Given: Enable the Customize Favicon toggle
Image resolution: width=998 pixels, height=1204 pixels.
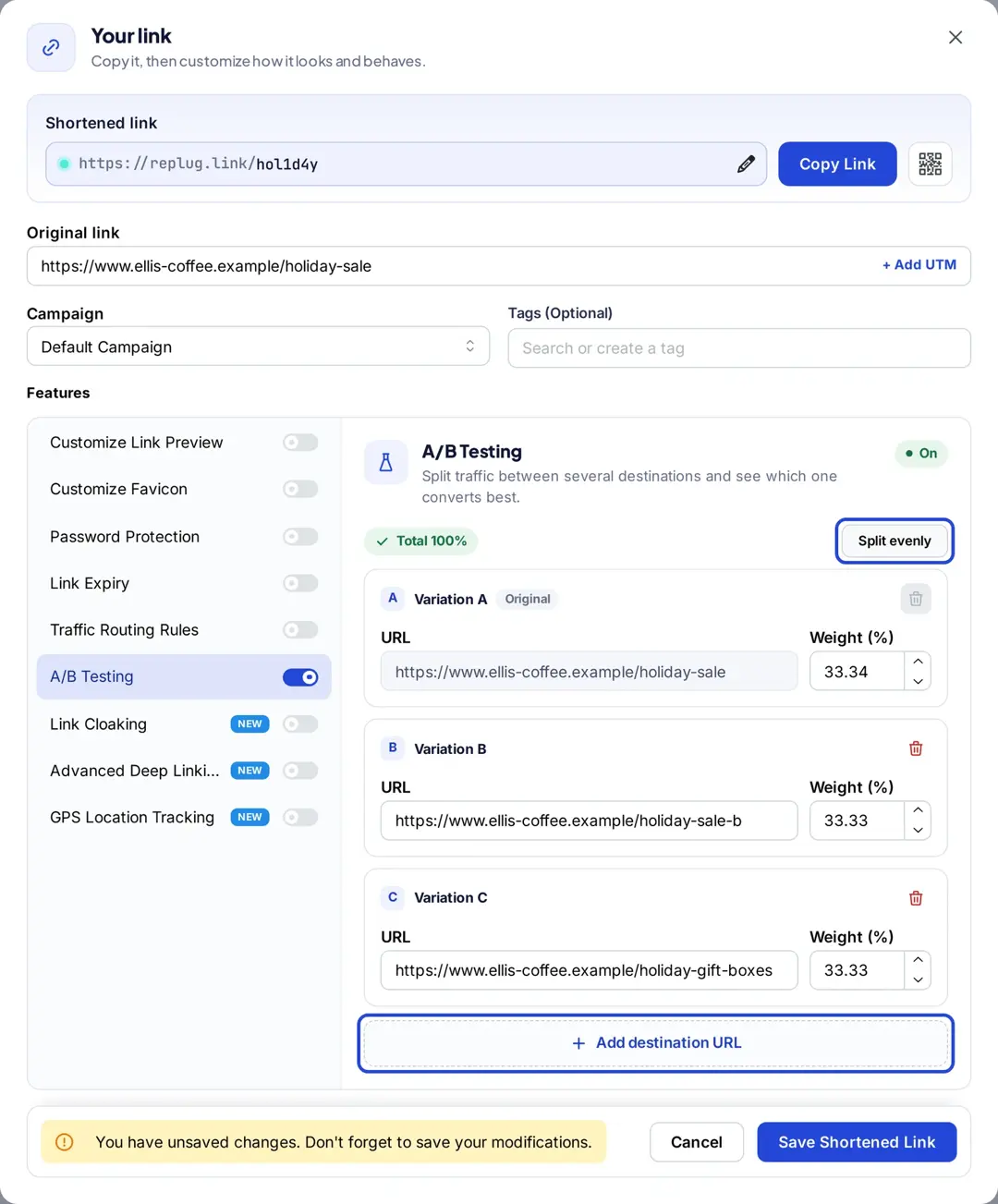Looking at the screenshot, I should [300, 489].
